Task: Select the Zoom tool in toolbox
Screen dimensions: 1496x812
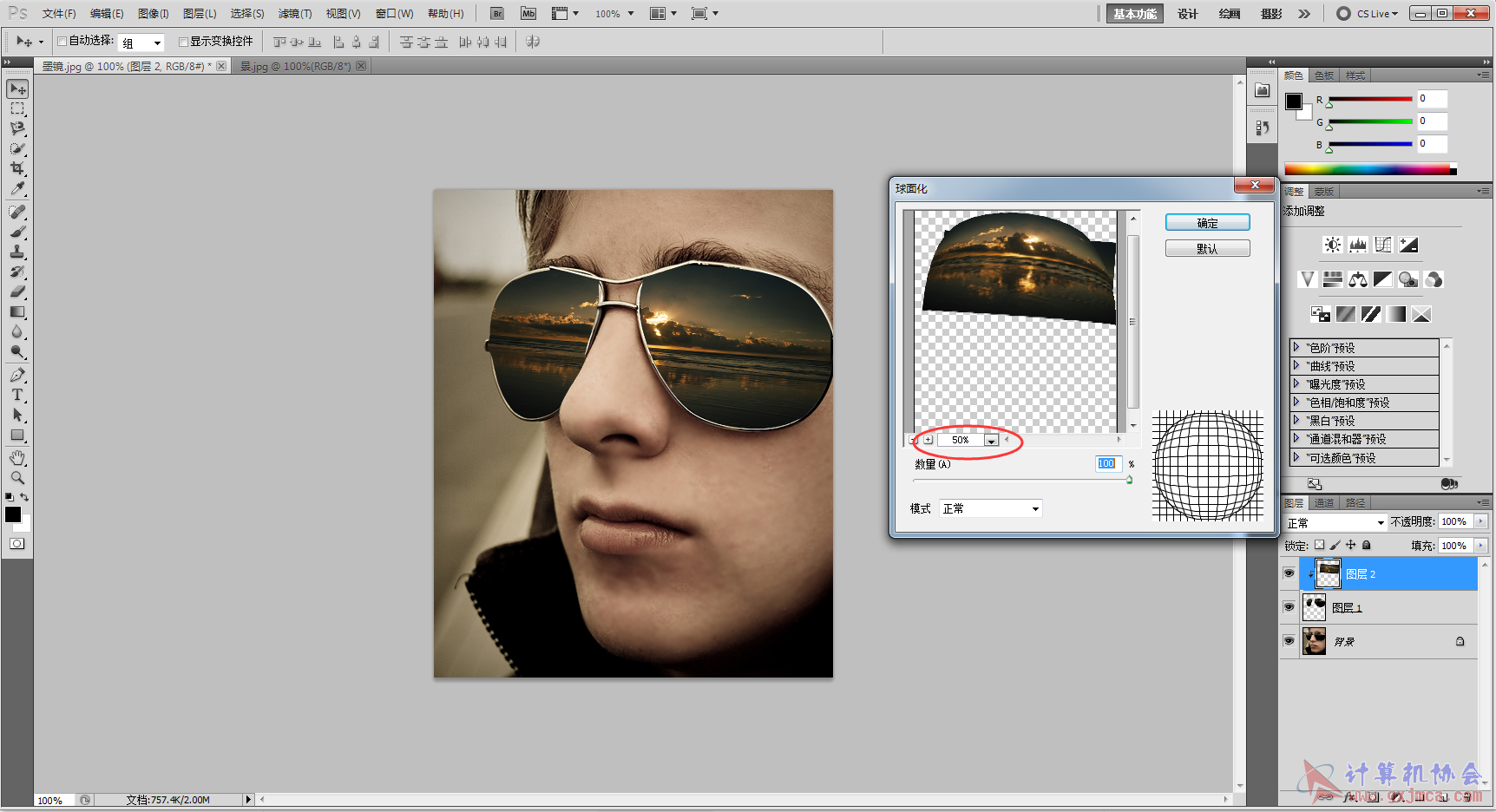Action: coord(17,478)
